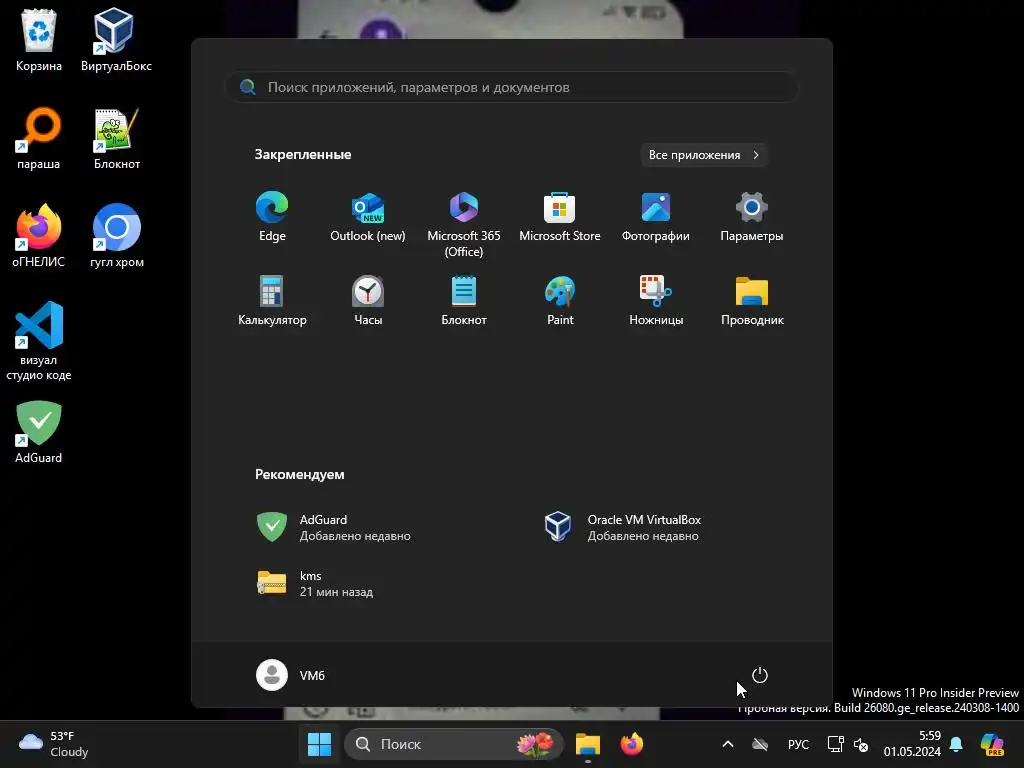Select оГНЕЛИС Firefox desktop shortcut
This screenshot has width=1024, height=768.
pyautogui.click(x=39, y=236)
